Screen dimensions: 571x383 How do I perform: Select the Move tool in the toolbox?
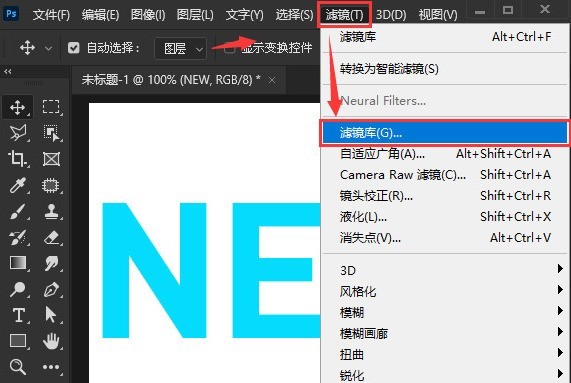pos(17,107)
